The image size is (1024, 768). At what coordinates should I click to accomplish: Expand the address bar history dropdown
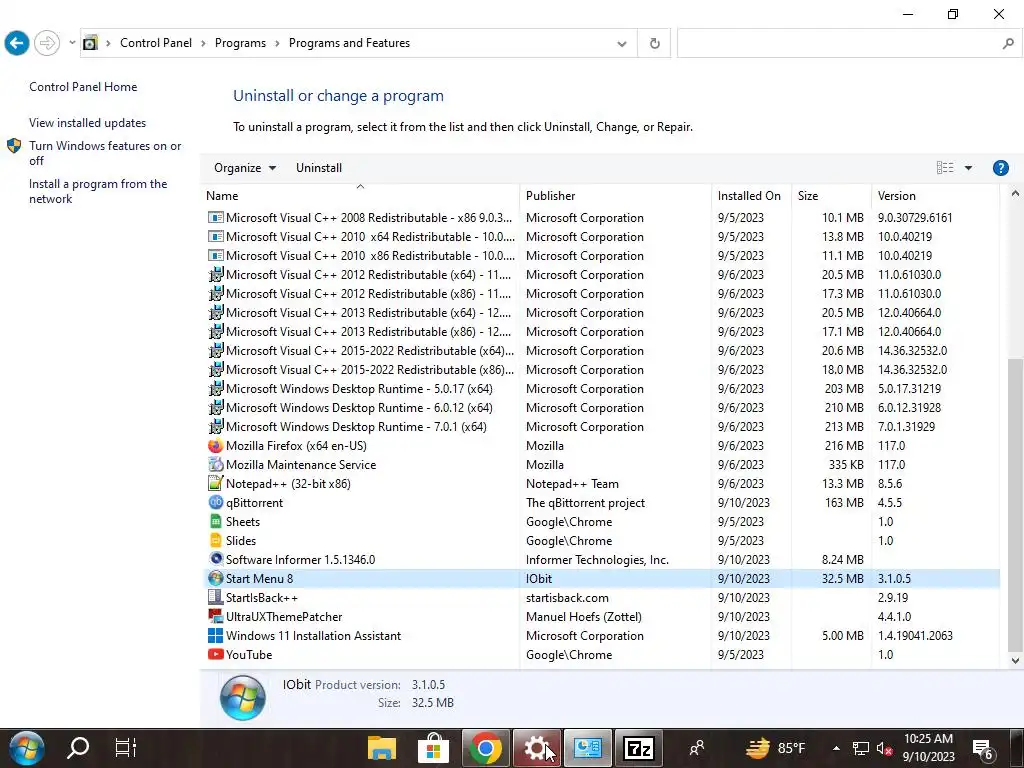pyautogui.click(x=622, y=44)
